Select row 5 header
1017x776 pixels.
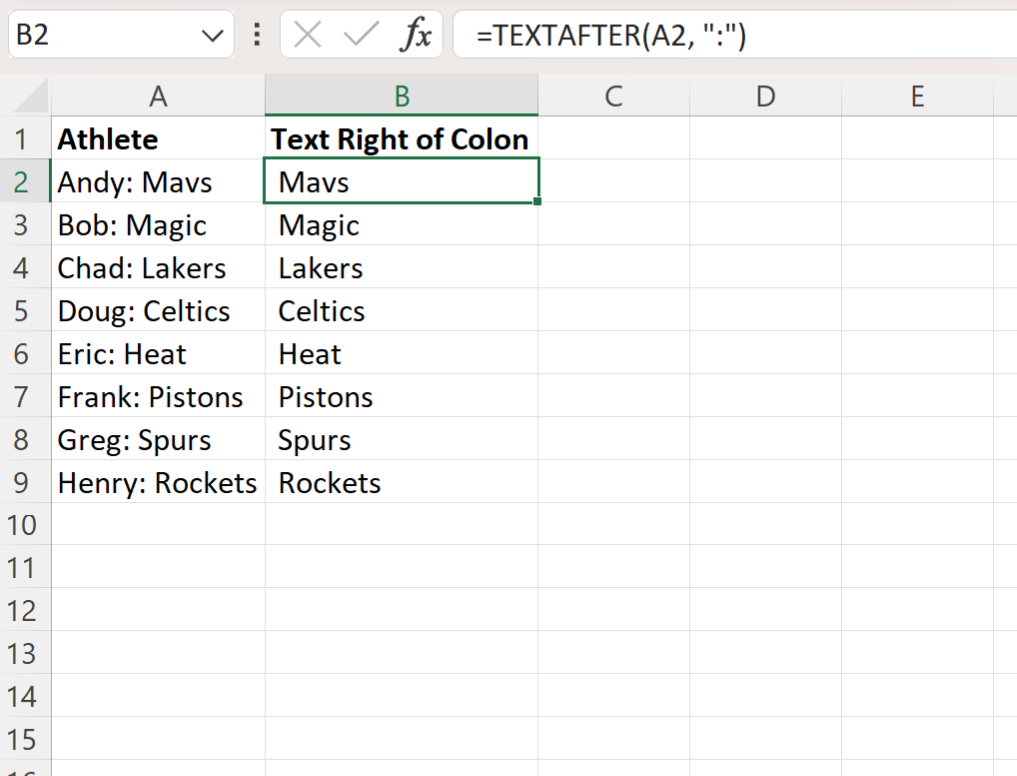(x=25, y=311)
